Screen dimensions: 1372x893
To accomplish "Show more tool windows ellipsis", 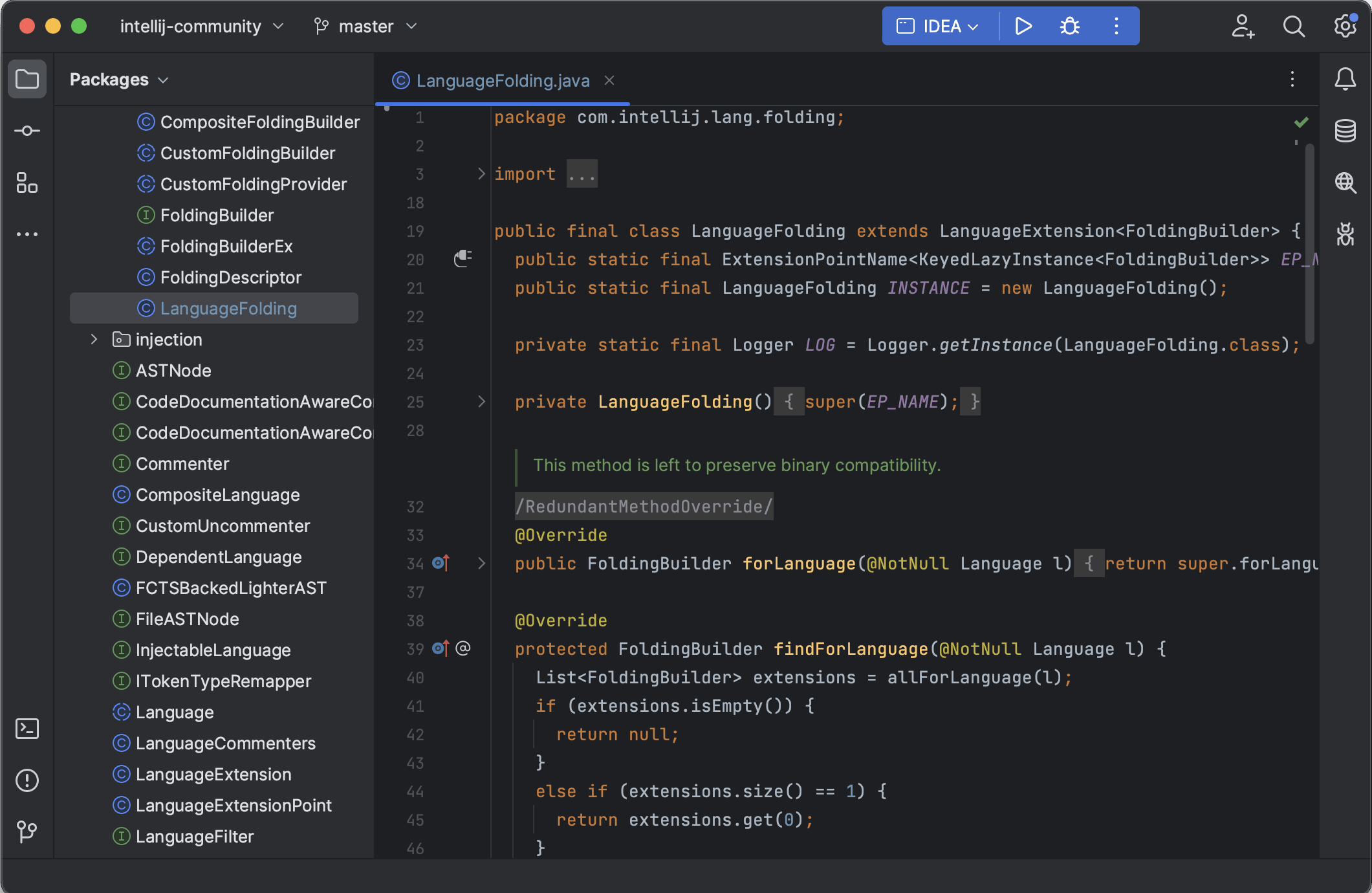I will point(27,234).
